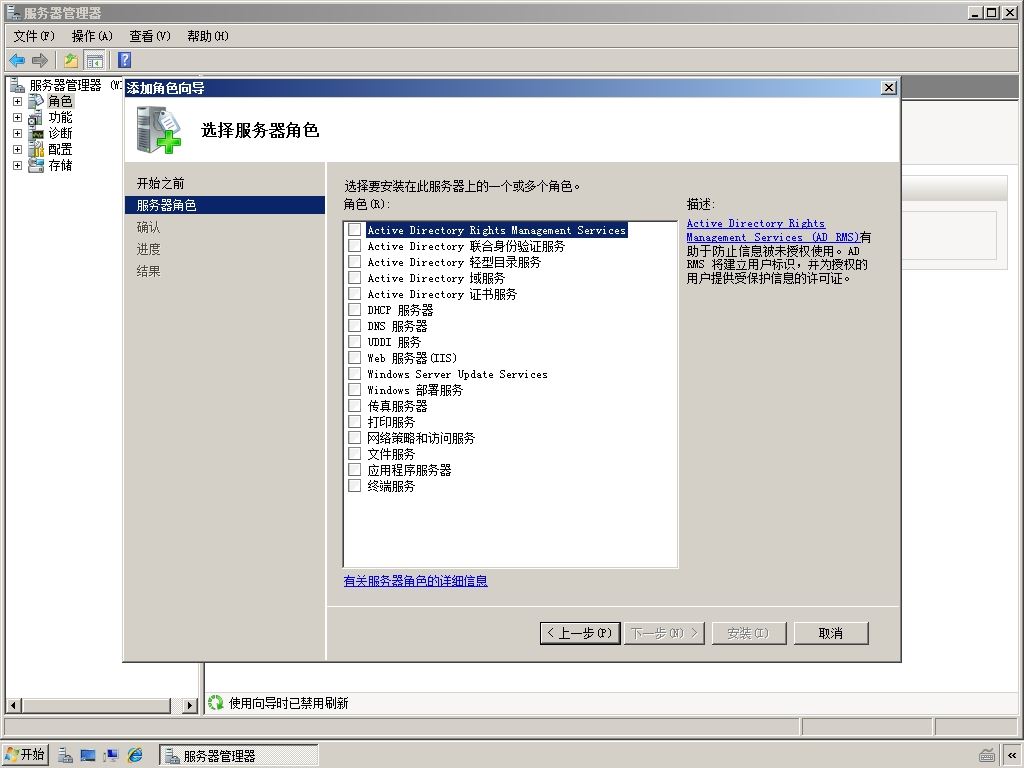This screenshot has width=1024, height=768.
Task: Click the 上一步(P) button
Action: click(580, 633)
